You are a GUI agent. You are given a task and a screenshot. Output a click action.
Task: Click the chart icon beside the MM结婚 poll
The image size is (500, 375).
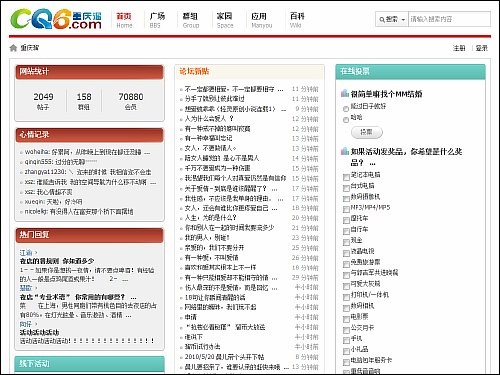tap(345, 93)
